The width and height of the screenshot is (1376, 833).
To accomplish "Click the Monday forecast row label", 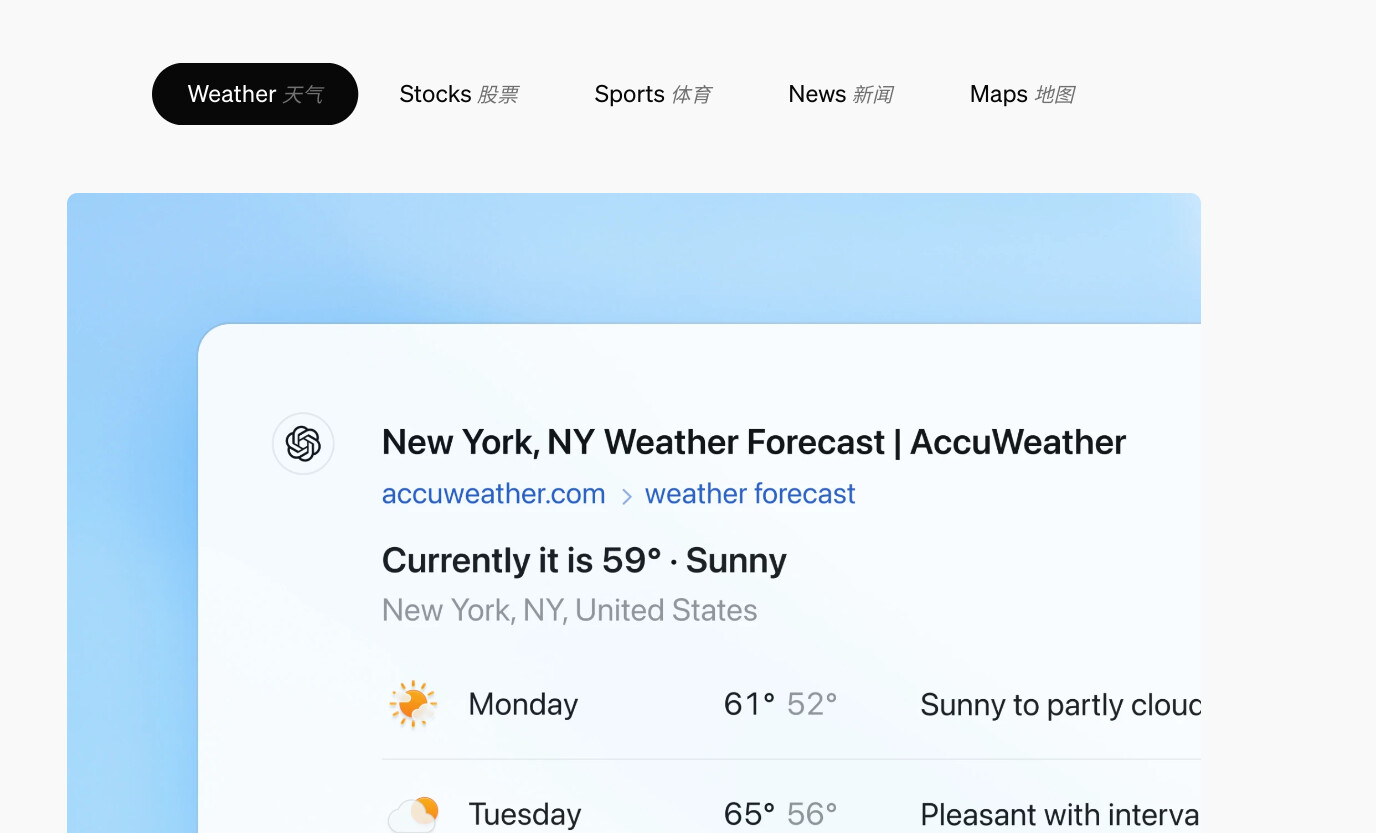I will click(x=523, y=705).
